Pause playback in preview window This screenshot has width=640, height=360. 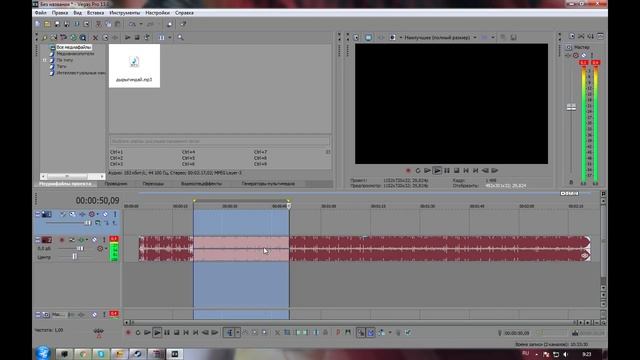coord(447,171)
